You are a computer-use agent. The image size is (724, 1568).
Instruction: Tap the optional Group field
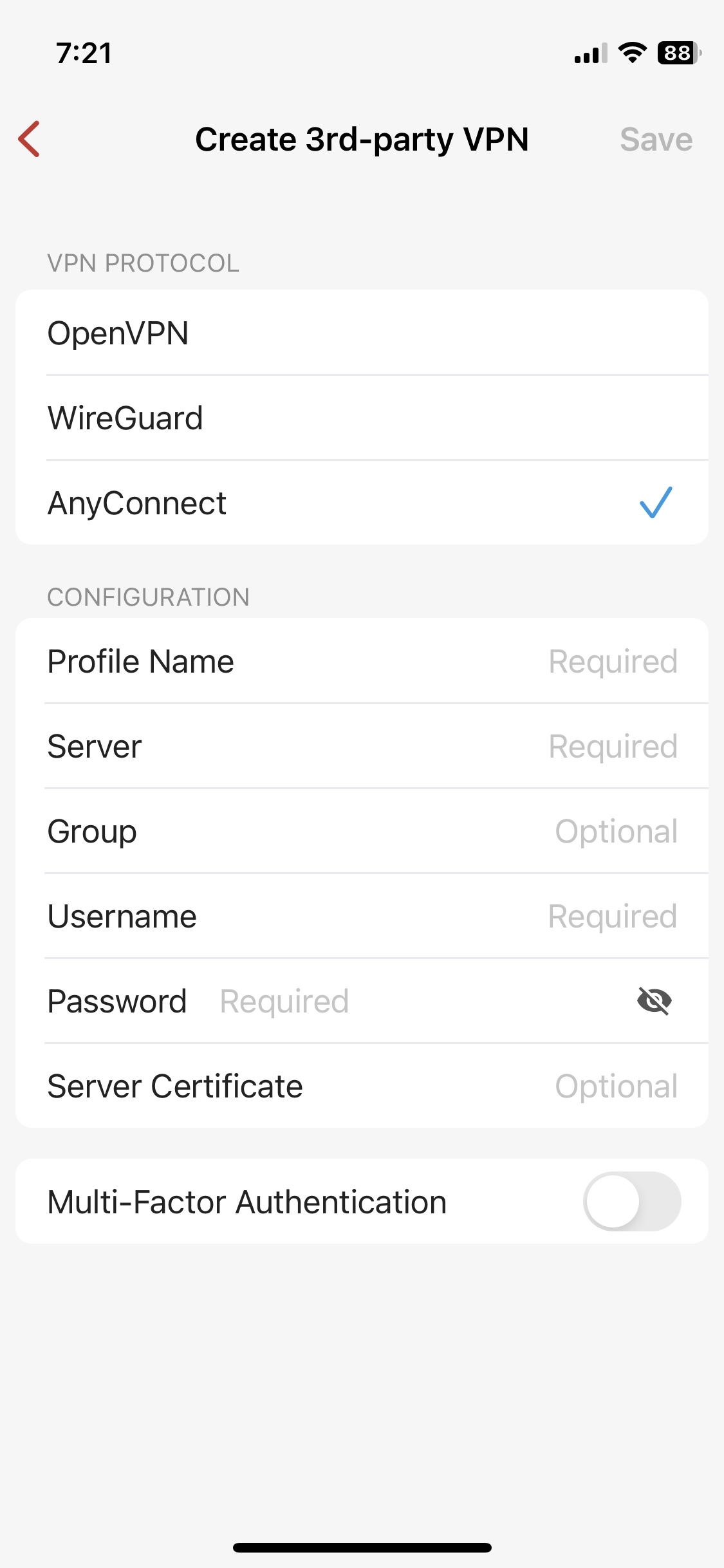(x=362, y=831)
